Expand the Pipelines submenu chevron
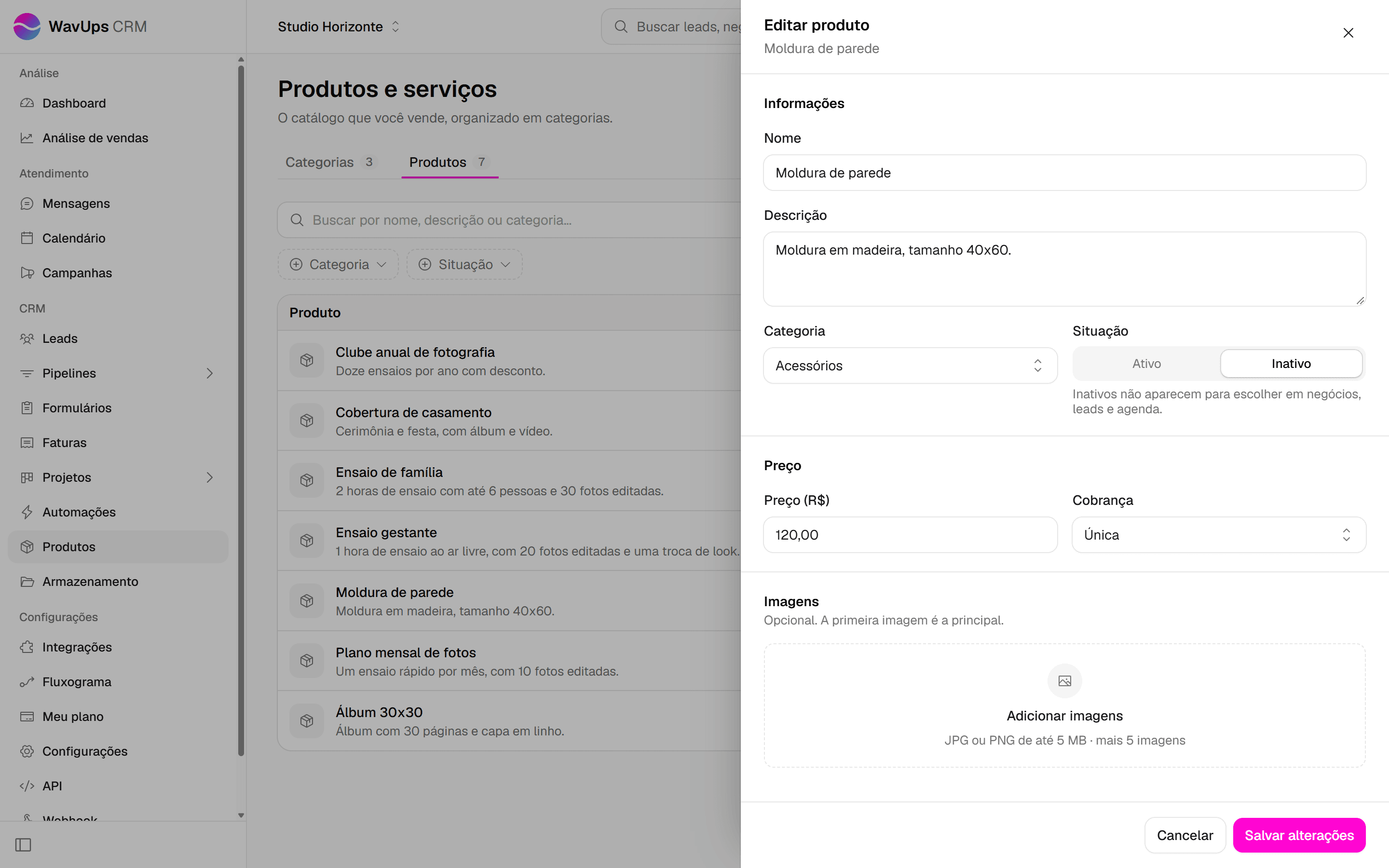The image size is (1389, 868). click(x=209, y=373)
